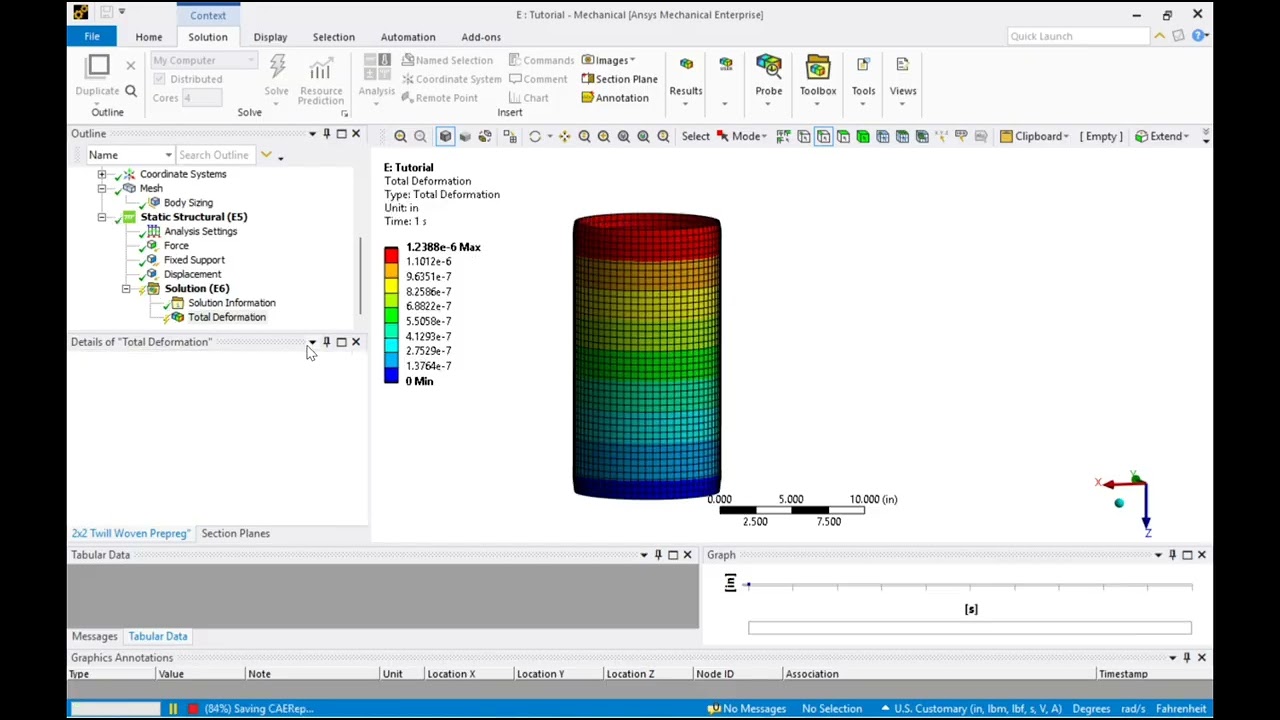Open the File menu

point(92,37)
